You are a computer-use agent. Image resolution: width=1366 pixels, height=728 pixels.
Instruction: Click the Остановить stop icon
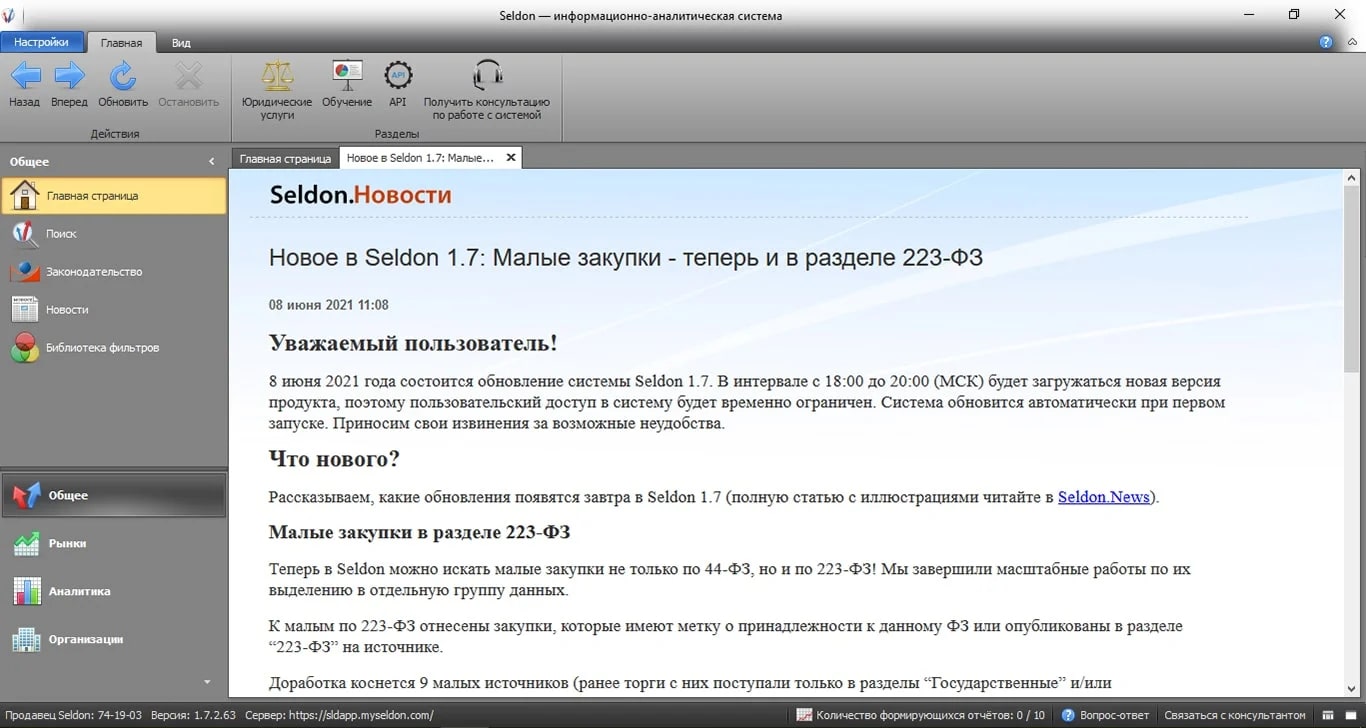(x=188, y=76)
